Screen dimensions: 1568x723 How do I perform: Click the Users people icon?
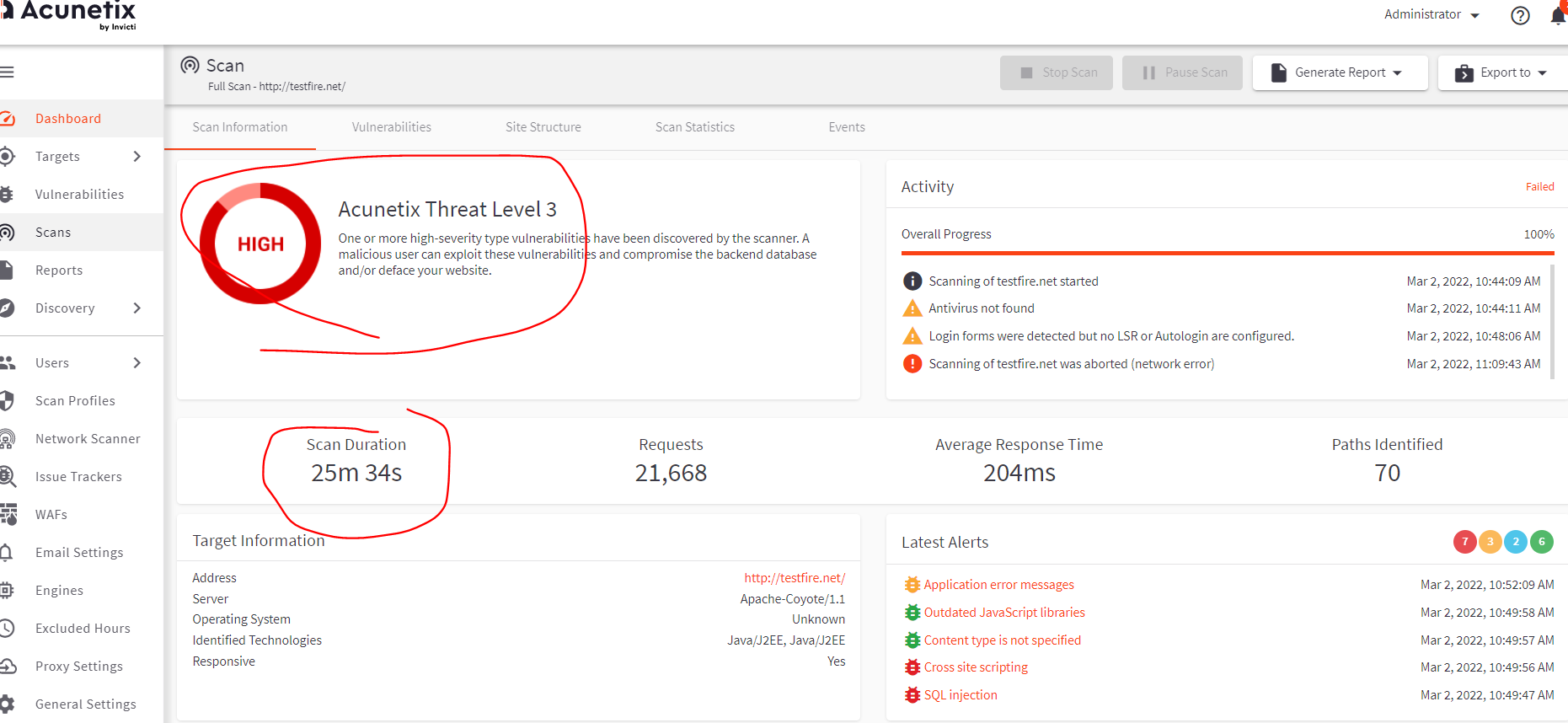(8, 363)
